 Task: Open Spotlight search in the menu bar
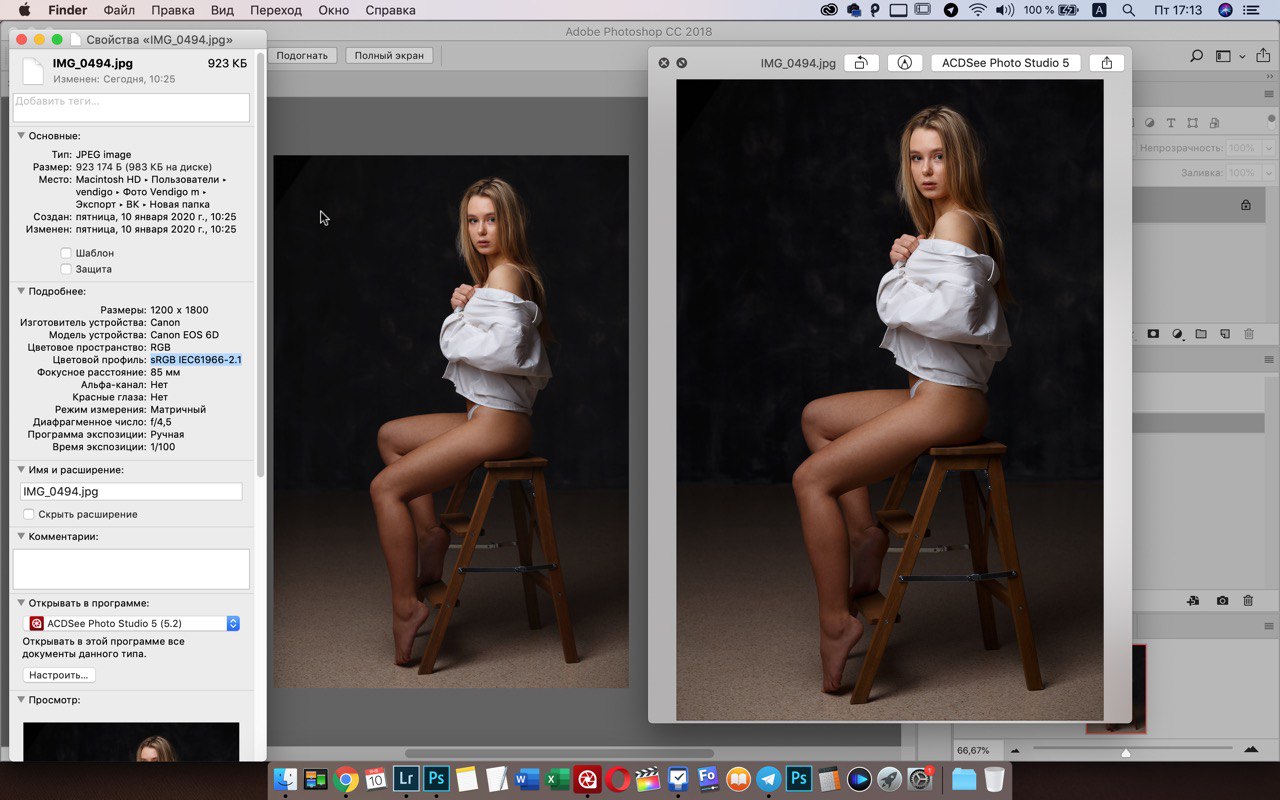1129,10
